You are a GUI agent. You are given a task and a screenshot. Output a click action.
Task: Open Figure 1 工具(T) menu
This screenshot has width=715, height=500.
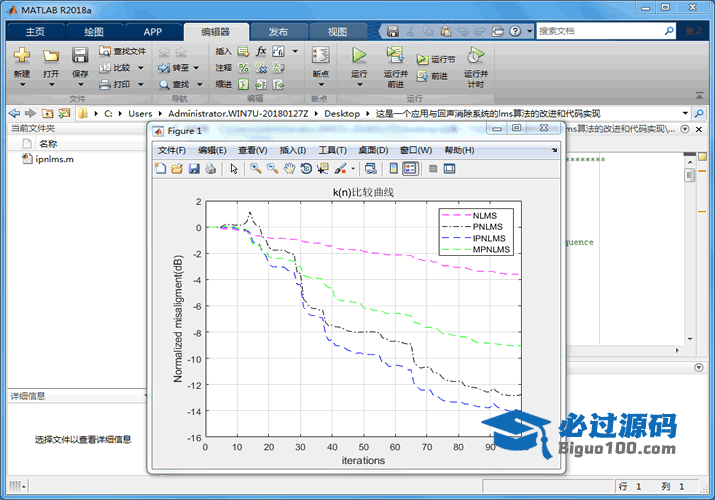332,150
